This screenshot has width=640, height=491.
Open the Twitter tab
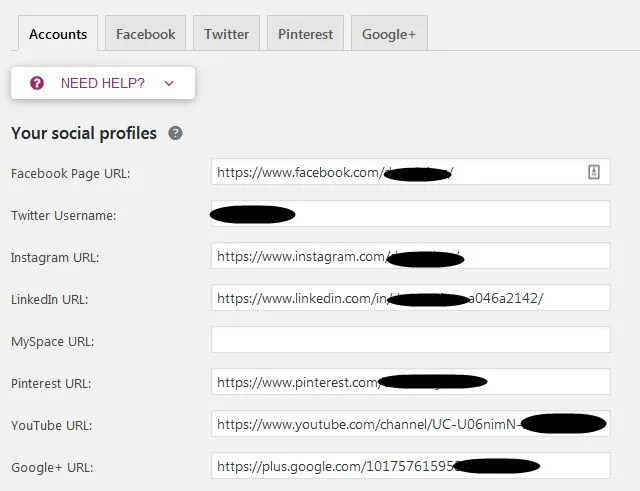[227, 33]
